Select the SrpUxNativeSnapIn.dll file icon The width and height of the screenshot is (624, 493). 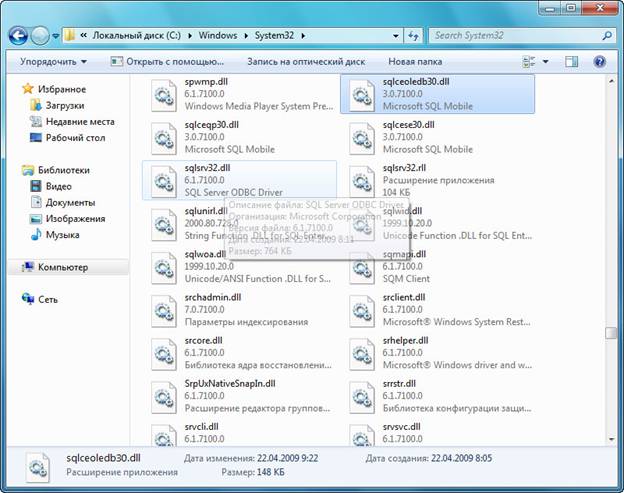coord(164,397)
